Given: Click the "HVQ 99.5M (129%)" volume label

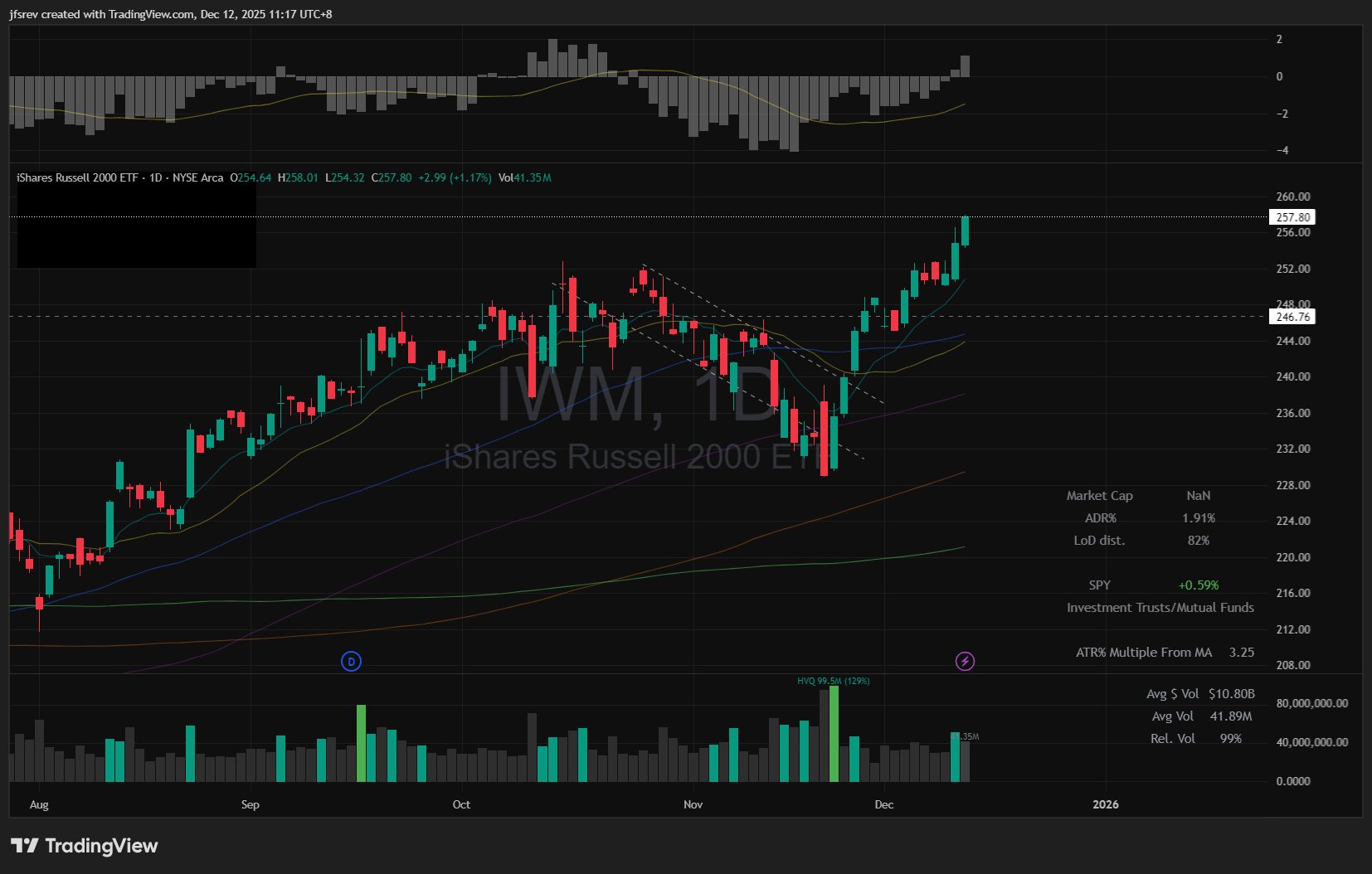Looking at the screenshot, I should 834,681.
